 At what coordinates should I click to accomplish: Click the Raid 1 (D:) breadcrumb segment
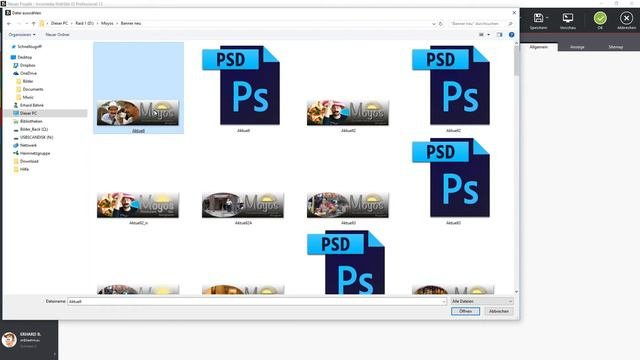click(x=84, y=24)
